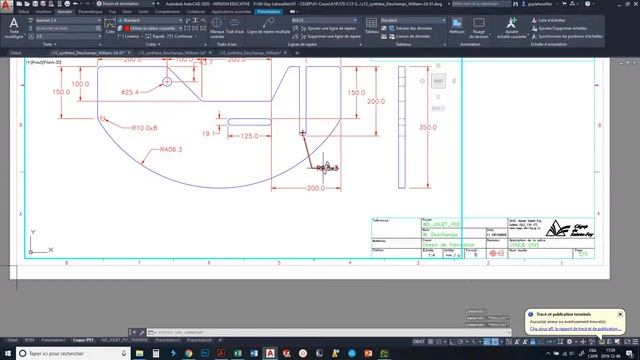Open the multileader style dropdown
Viewport: 640px width, 360px height.
[x=324, y=20]
